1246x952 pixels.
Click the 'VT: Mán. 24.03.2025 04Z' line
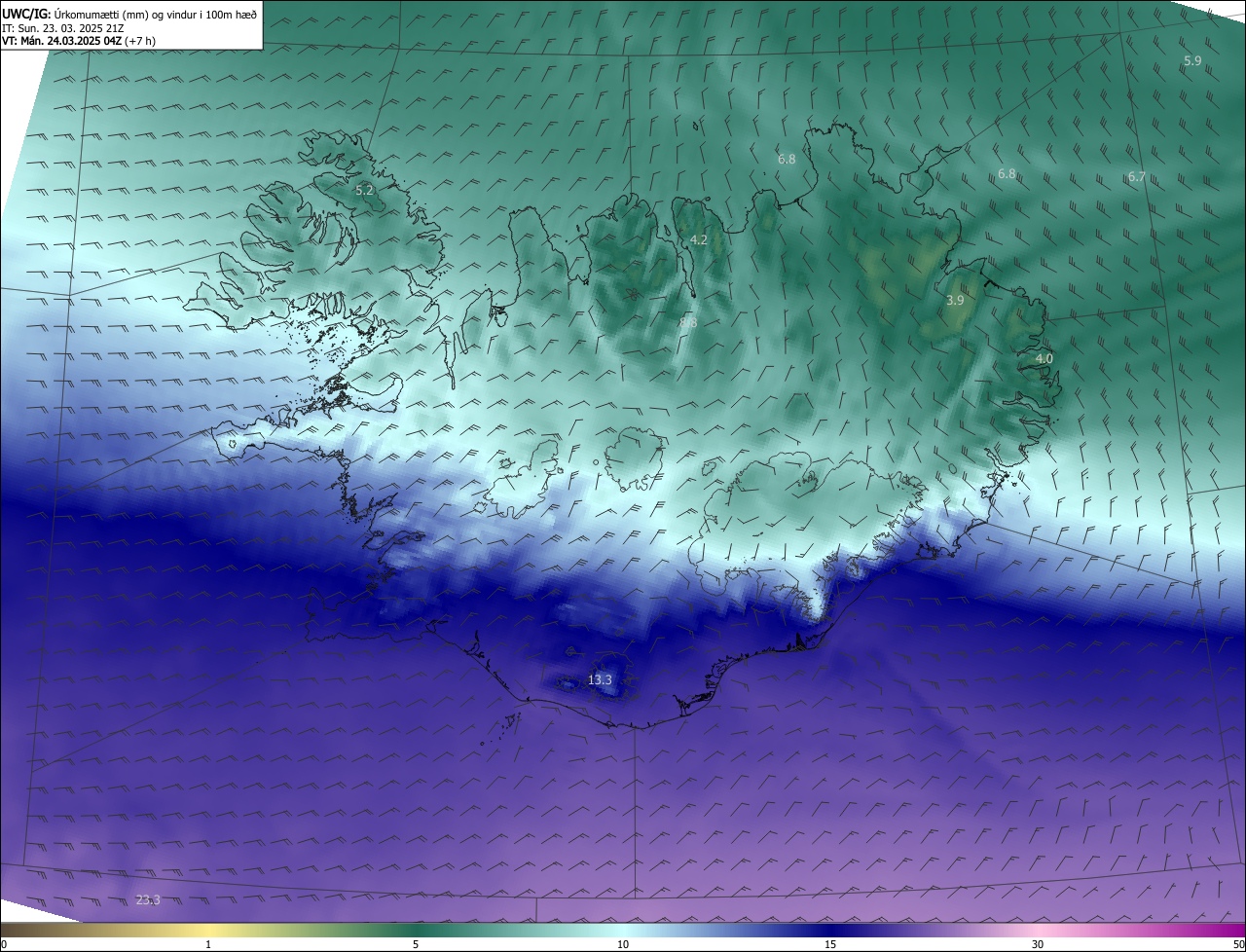point(78,41)
